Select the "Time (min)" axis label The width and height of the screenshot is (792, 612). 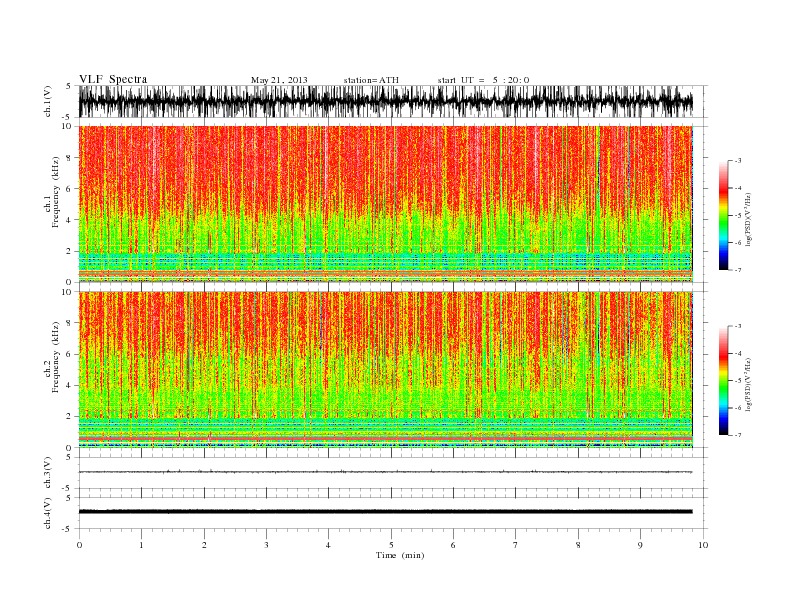[x=400, y=555]
